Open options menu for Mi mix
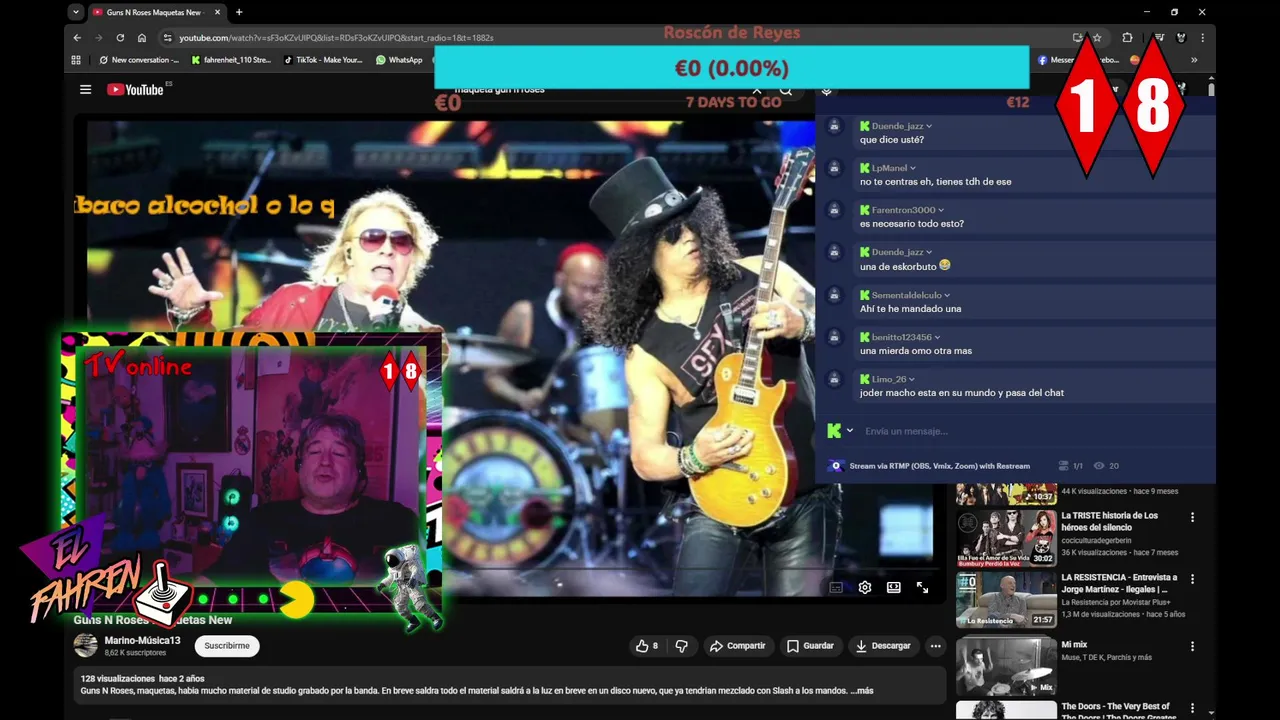1280x720 pixels. 1192,646
